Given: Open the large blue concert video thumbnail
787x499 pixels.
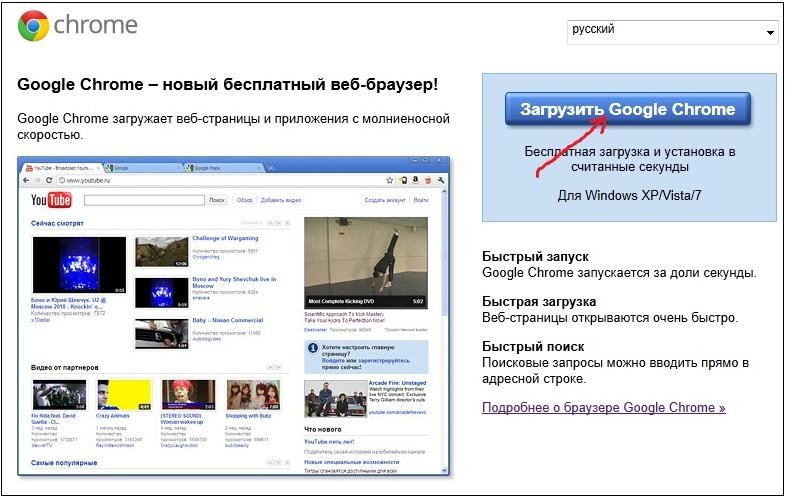Looking at the screenshot, I should click(x=79, y=265).
